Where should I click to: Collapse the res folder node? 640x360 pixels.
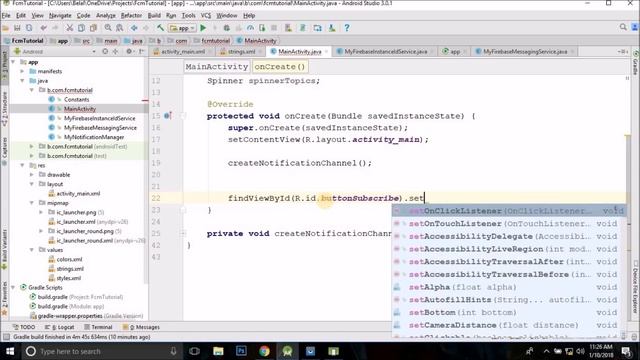(x=22, y=165)
